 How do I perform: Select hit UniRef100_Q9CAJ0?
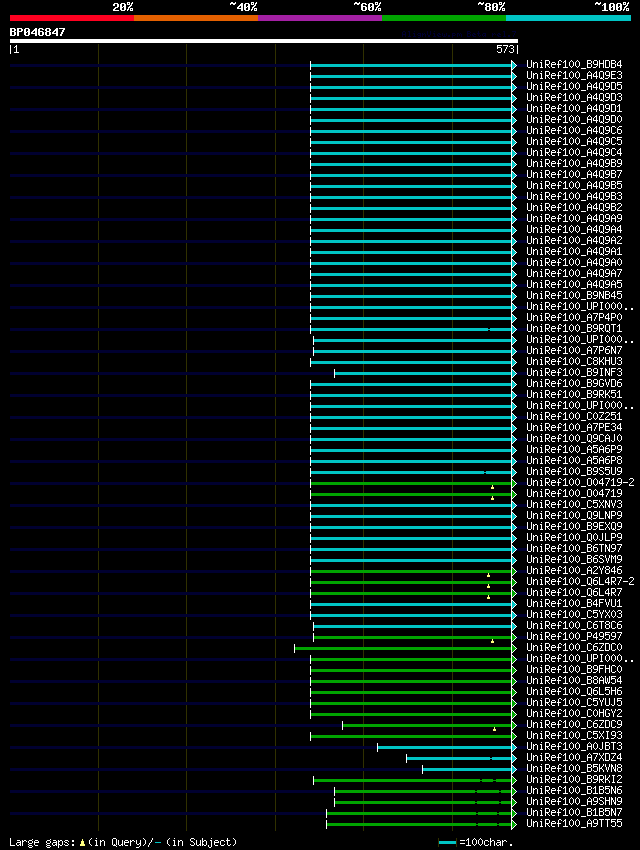574,439
